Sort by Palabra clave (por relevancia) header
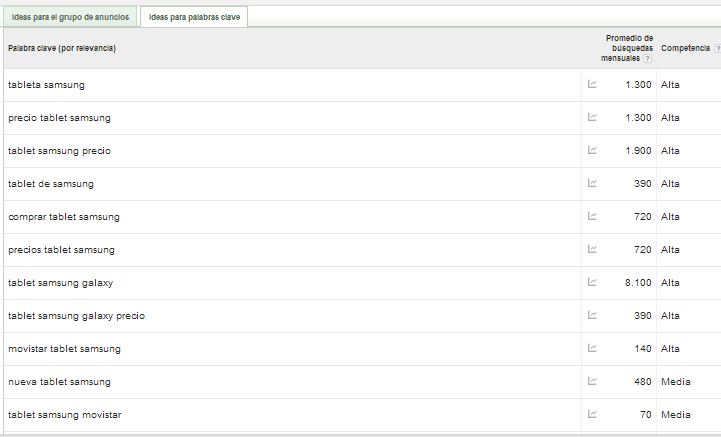This screenshot has height=437, width=721. [62, 48]
